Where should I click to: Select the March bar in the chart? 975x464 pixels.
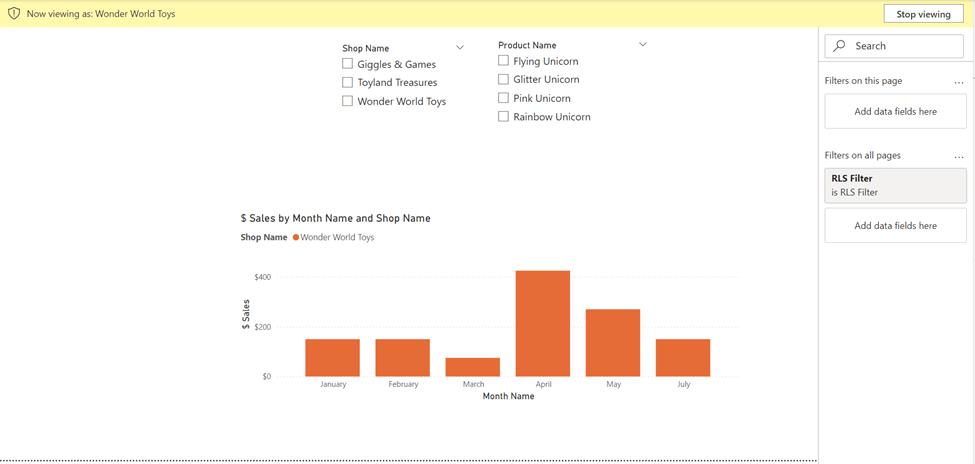(473, 367)
